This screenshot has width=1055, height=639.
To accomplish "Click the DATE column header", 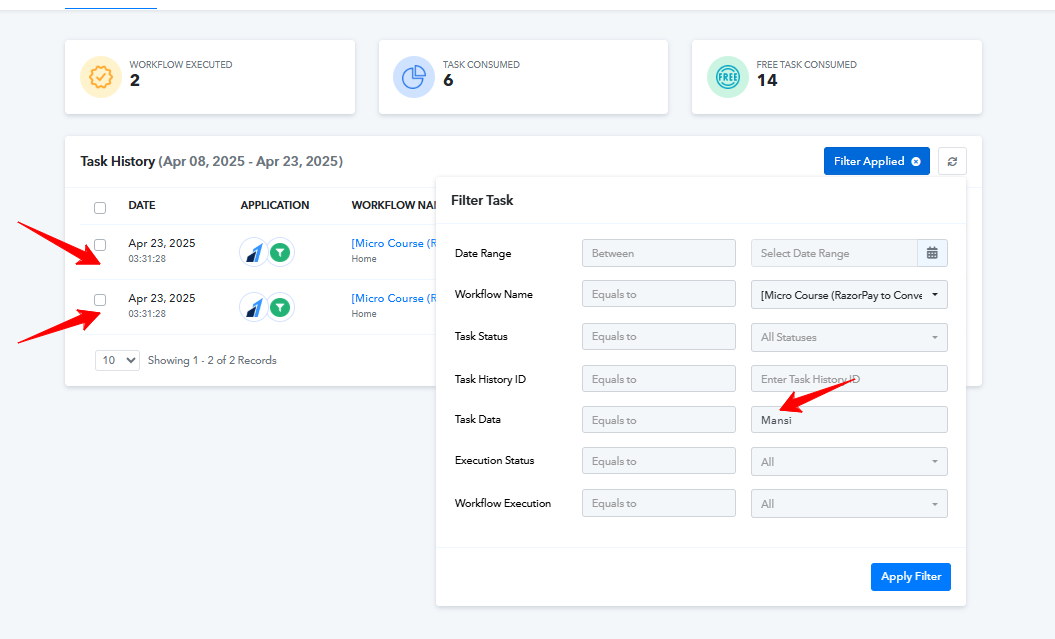I will pos(142,205).
